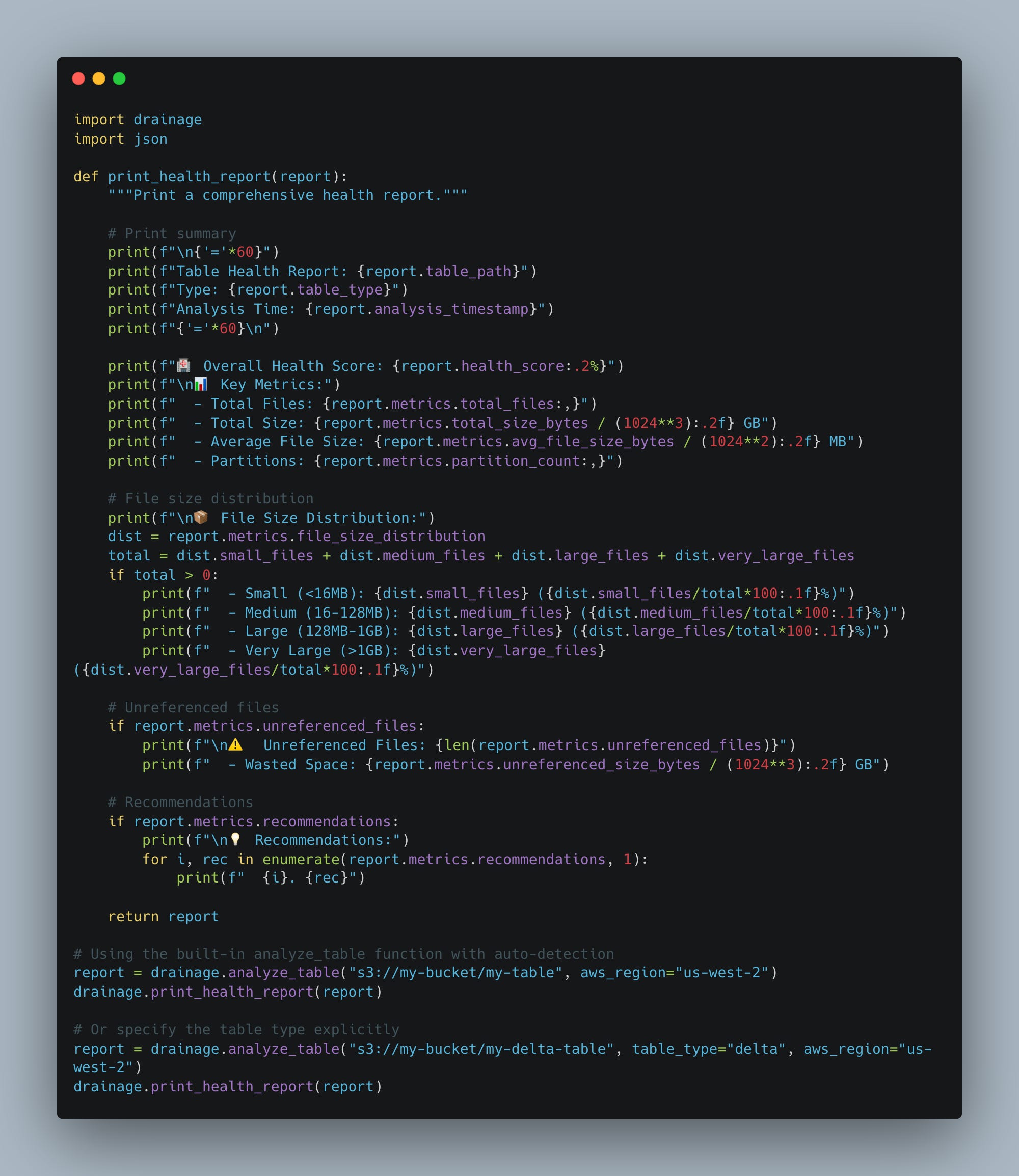Click the yellow minimize window dot

99,78
